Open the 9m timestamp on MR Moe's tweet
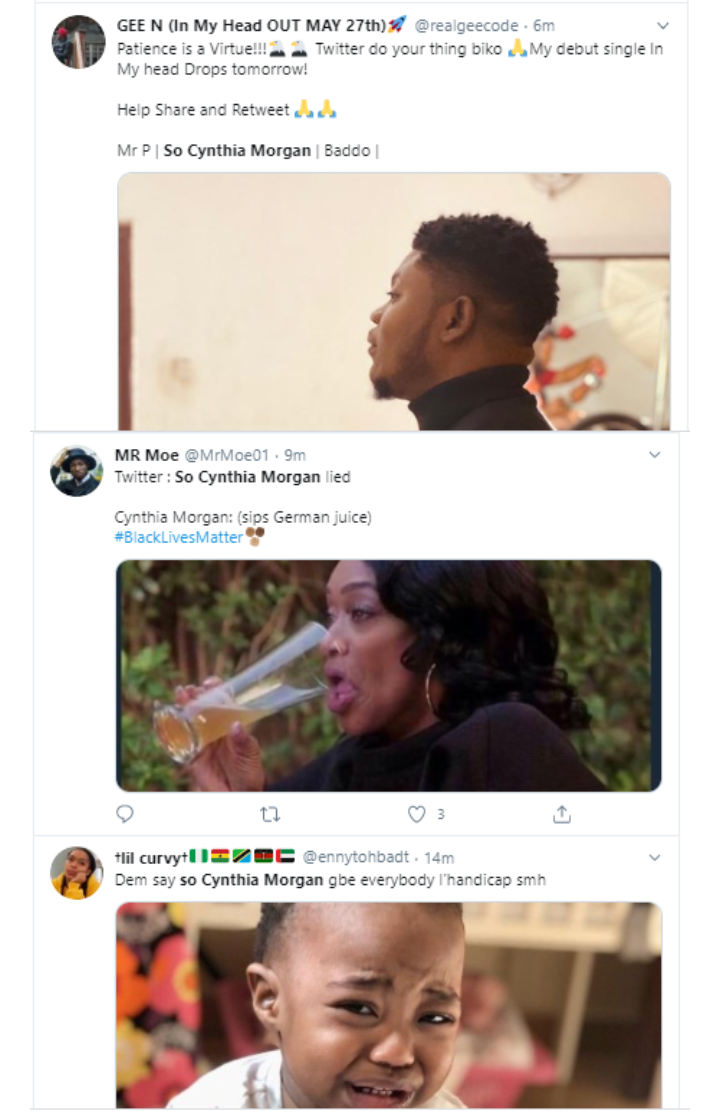 click(x=295, y=455)
